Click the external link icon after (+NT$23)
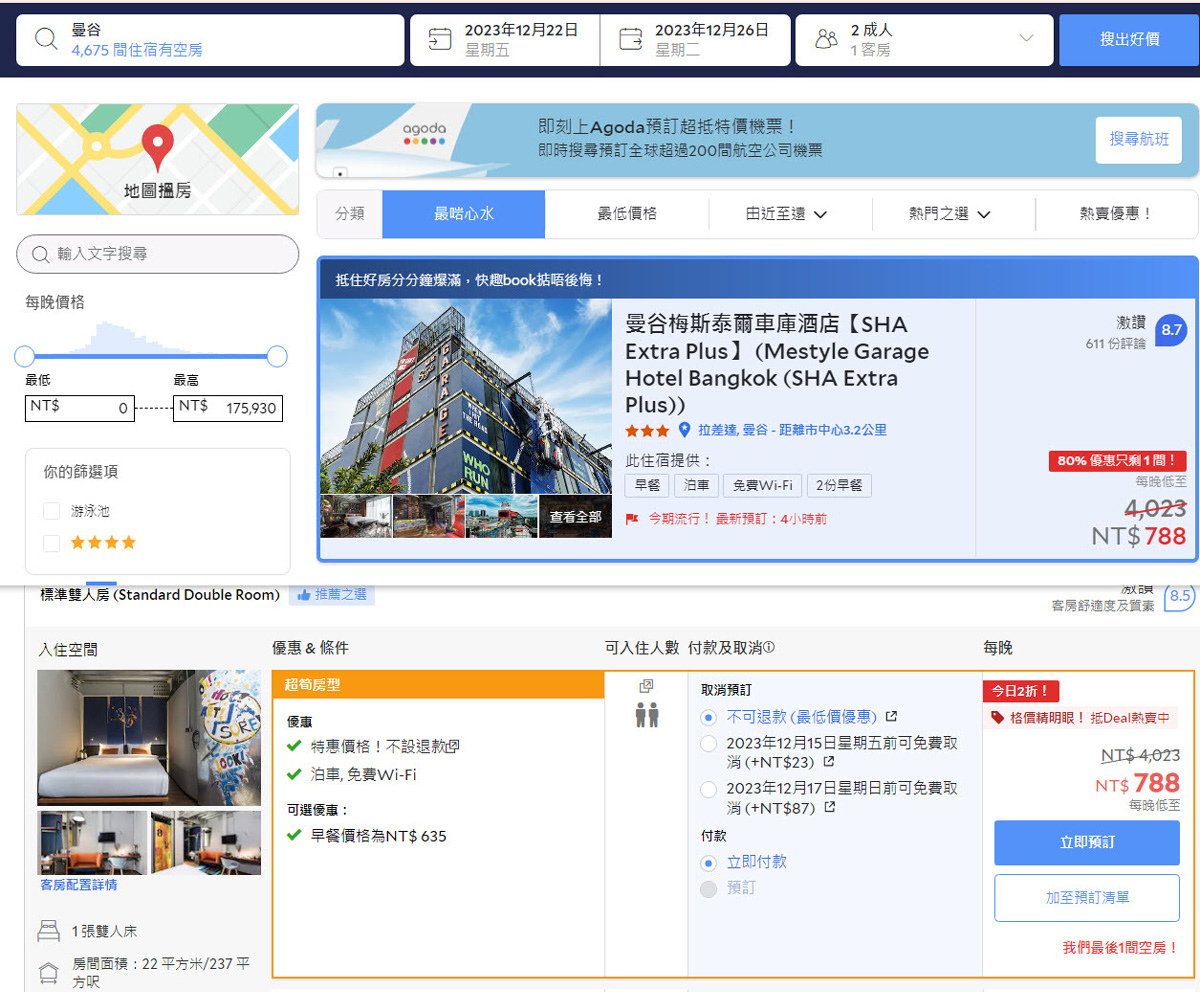Screen dimensions: 1200x993 tap(828, 763)
